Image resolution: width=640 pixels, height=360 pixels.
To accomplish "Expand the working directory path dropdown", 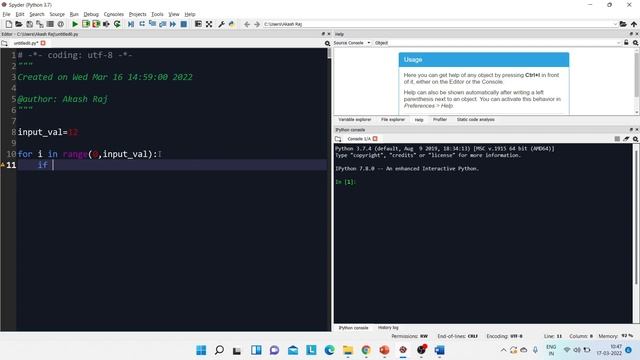I will [x=615, y=24].
